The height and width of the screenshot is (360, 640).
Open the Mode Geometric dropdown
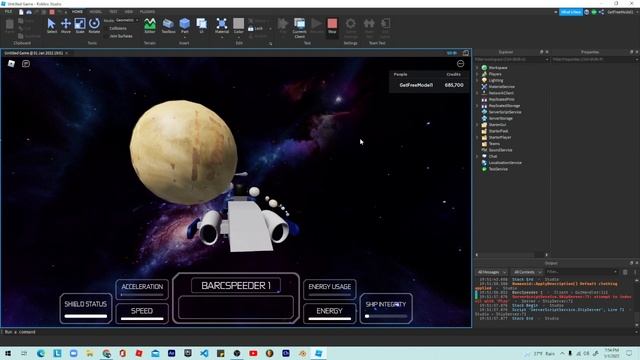point(127,20)
